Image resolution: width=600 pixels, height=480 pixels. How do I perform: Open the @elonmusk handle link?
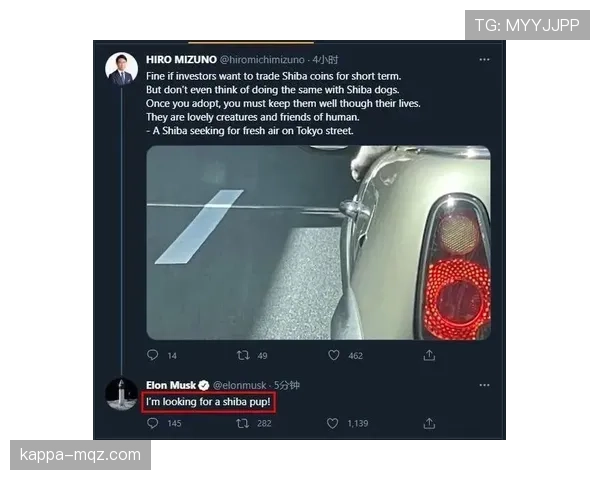pos(240,385)
